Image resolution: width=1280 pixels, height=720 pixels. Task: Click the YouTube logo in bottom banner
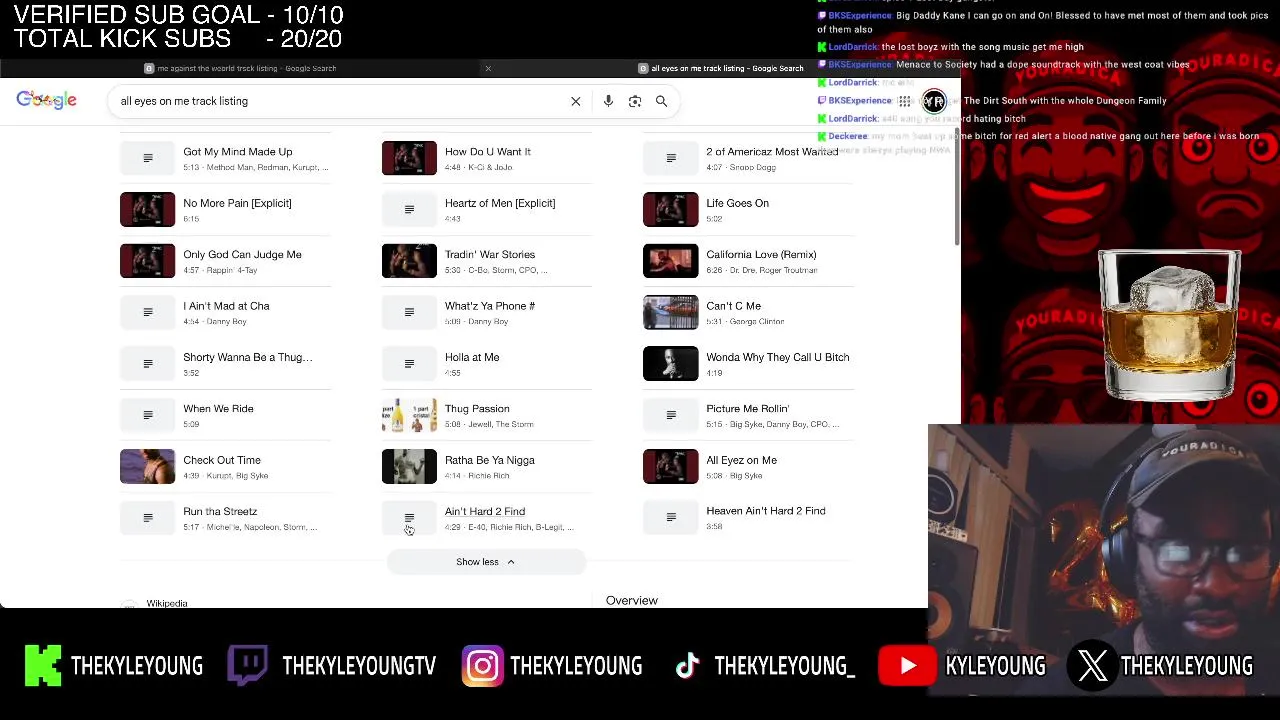pos(906,666)
